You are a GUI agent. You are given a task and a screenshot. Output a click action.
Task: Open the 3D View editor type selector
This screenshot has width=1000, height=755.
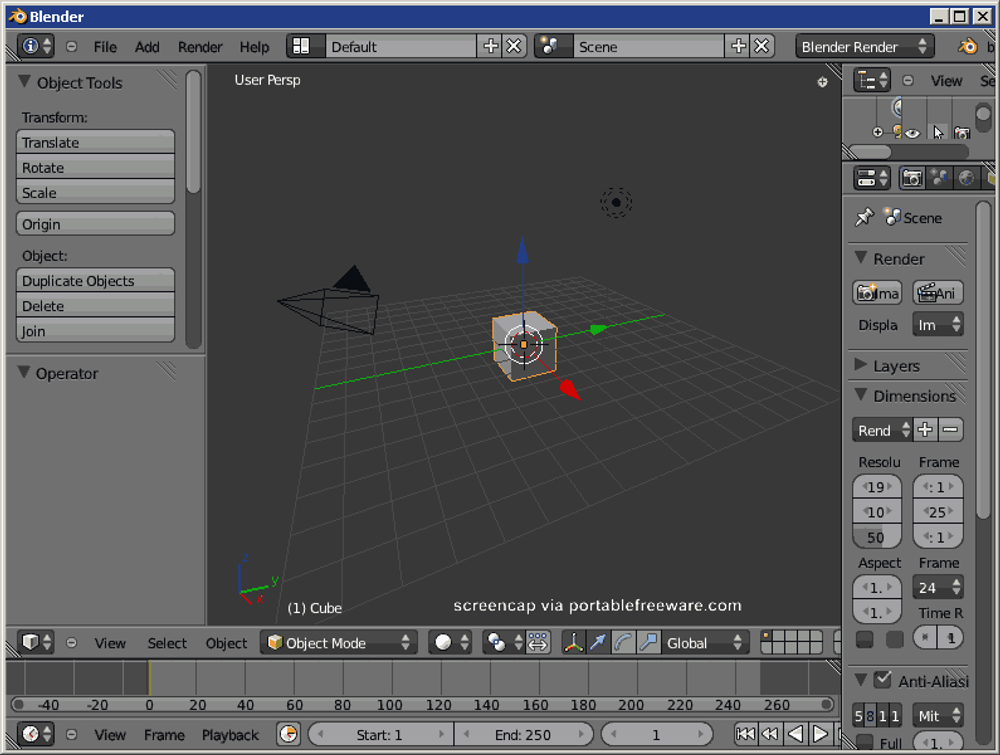pos(36,642)
